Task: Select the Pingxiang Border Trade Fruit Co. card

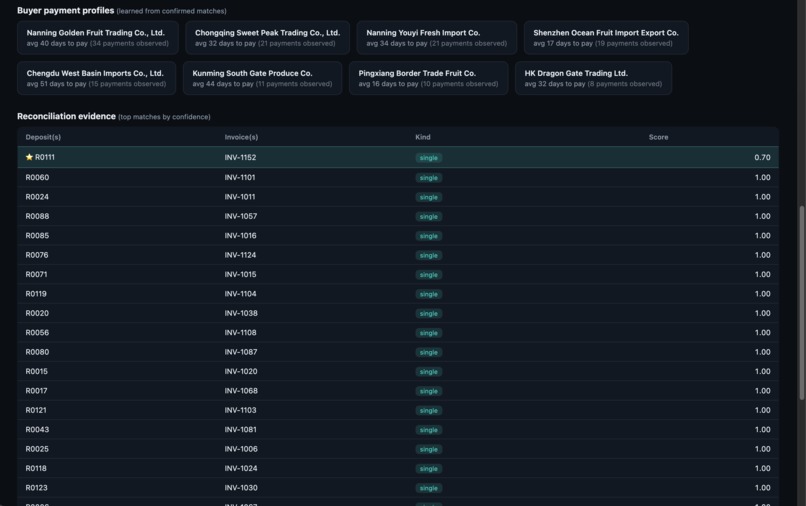Action: (428, 78)
